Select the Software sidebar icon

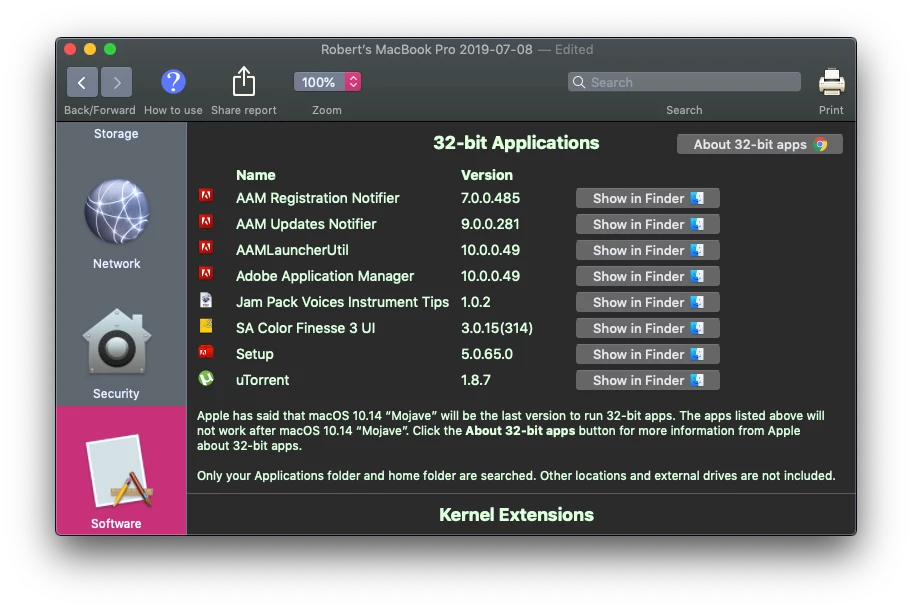pos(119,471)
